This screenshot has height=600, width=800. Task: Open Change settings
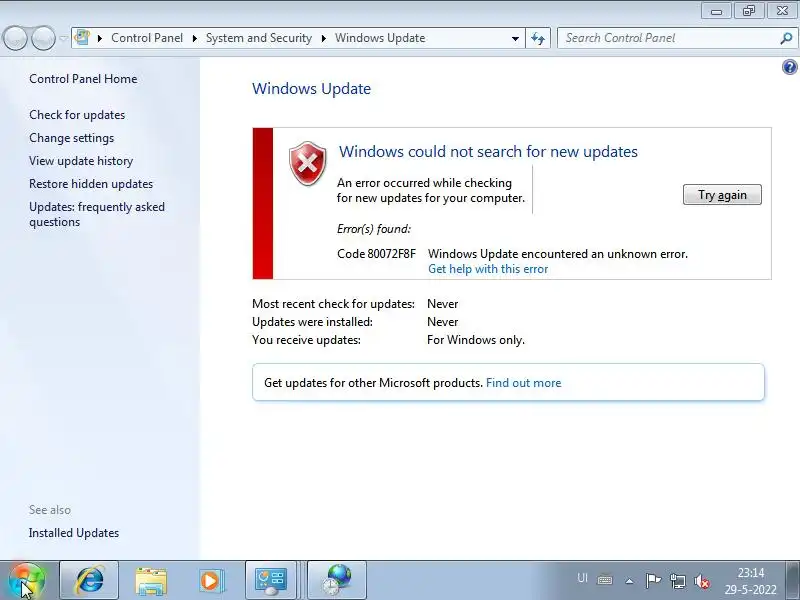pos(71,138)
